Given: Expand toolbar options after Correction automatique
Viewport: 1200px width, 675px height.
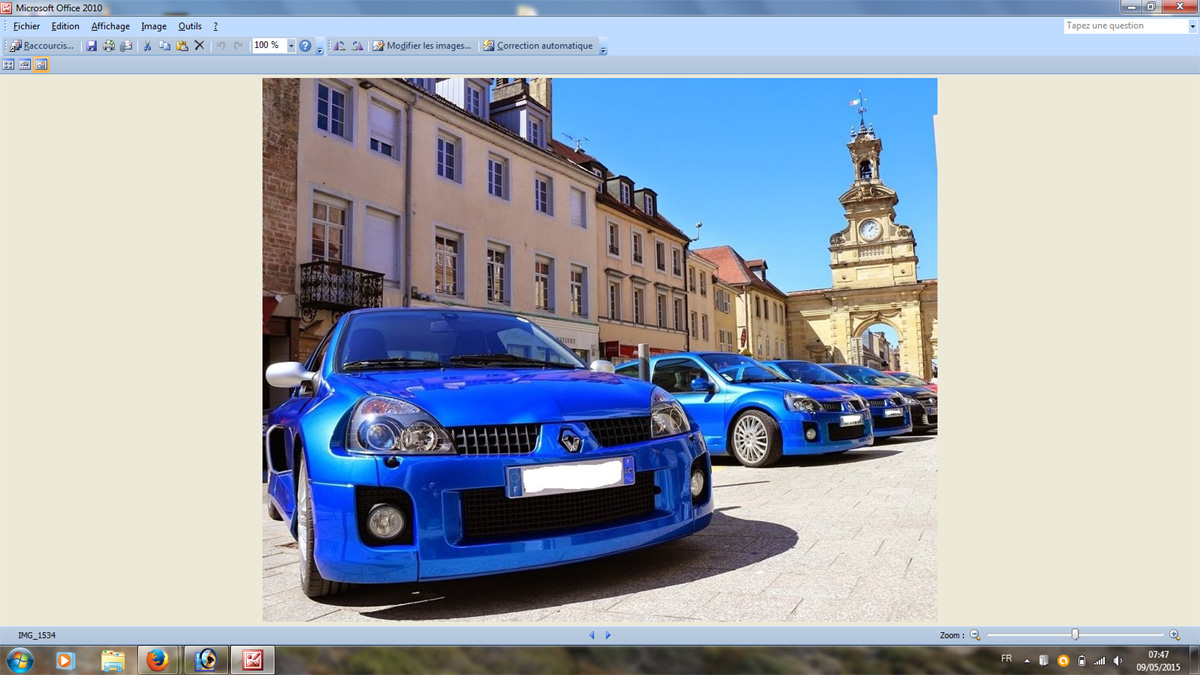Looking at the screenshot, I should click(x=603, y=47).
